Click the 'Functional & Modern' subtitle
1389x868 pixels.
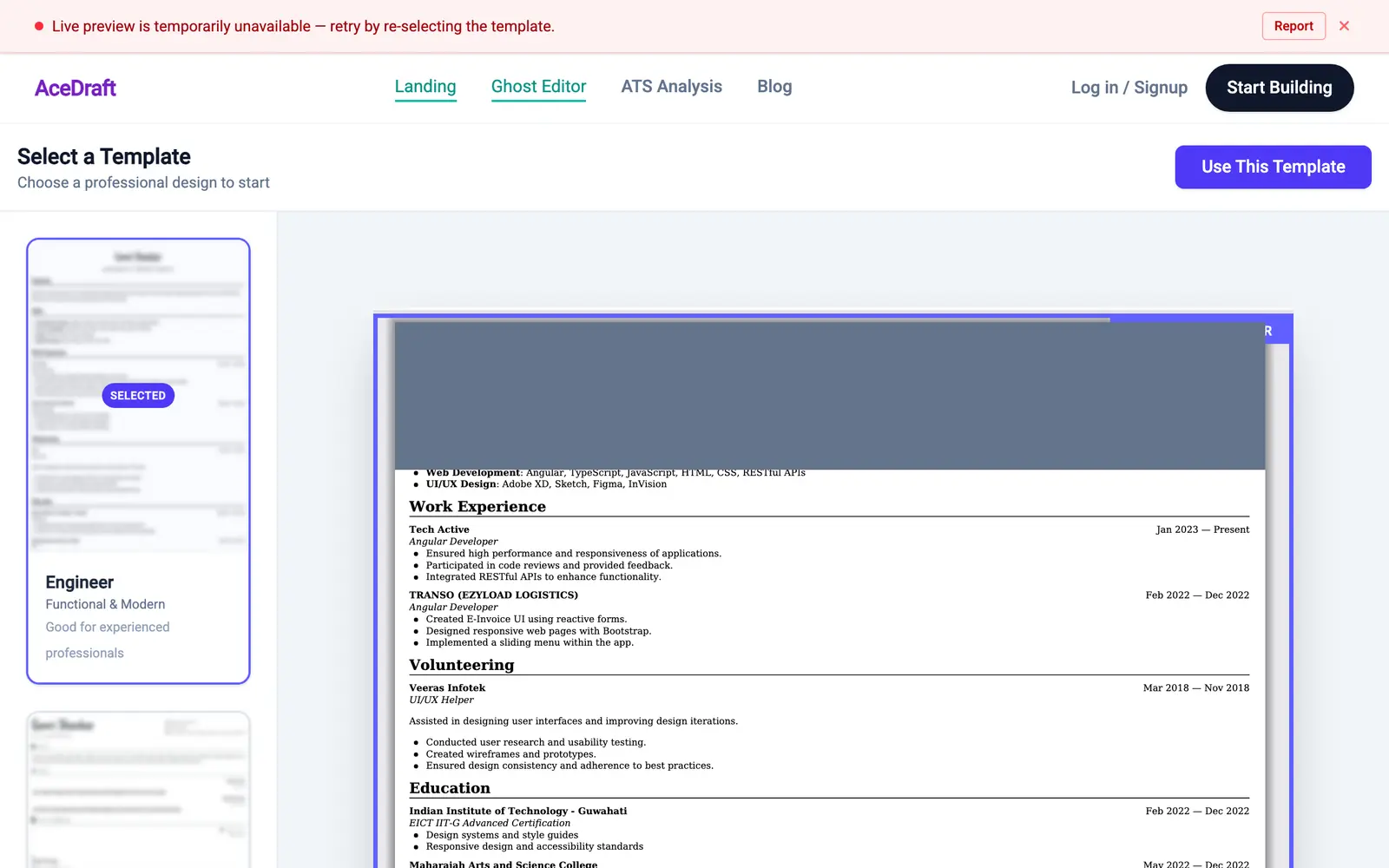click(105, 604)
